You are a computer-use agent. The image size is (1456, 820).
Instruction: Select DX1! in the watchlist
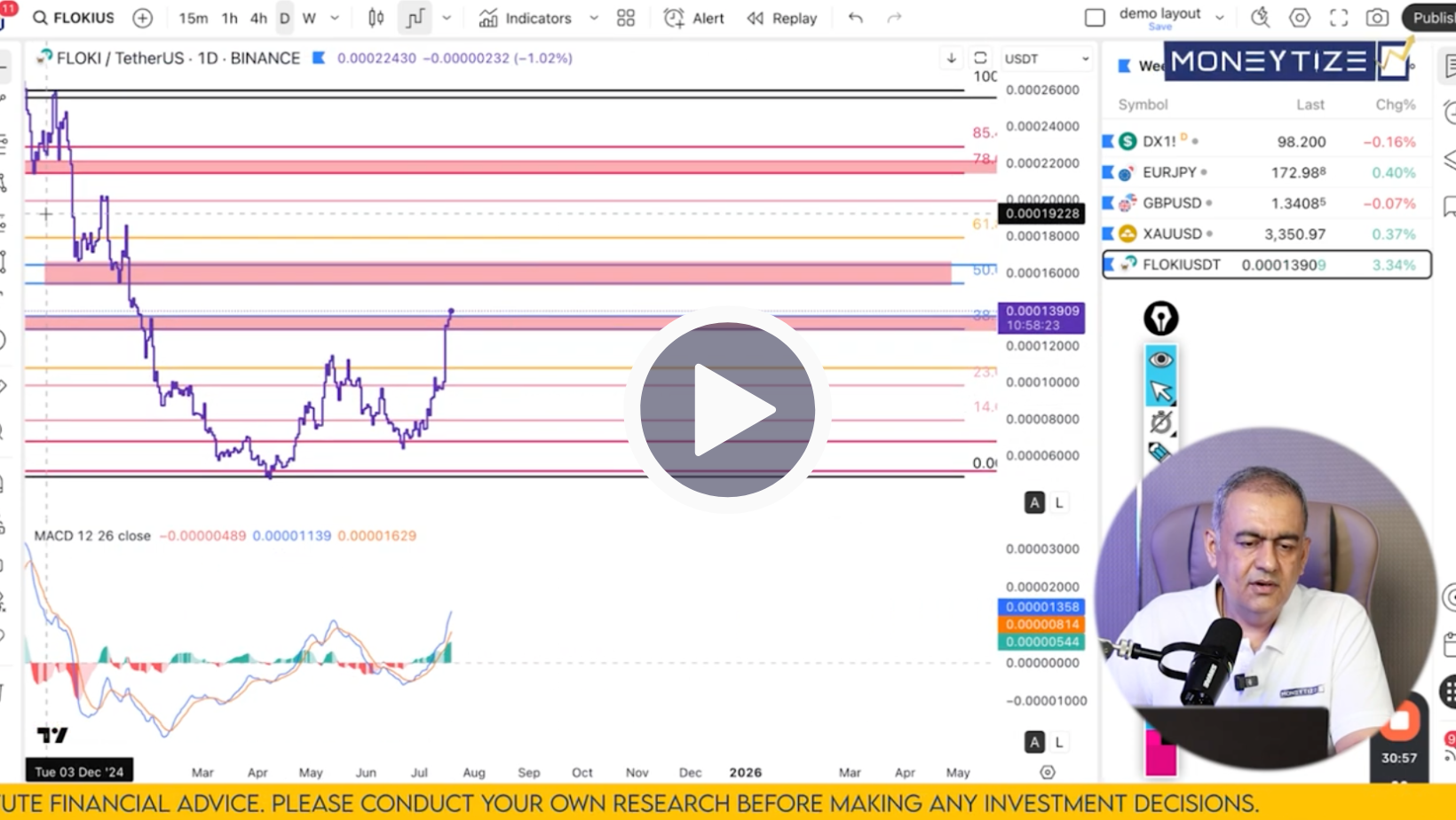click(x=1266, y=141)
